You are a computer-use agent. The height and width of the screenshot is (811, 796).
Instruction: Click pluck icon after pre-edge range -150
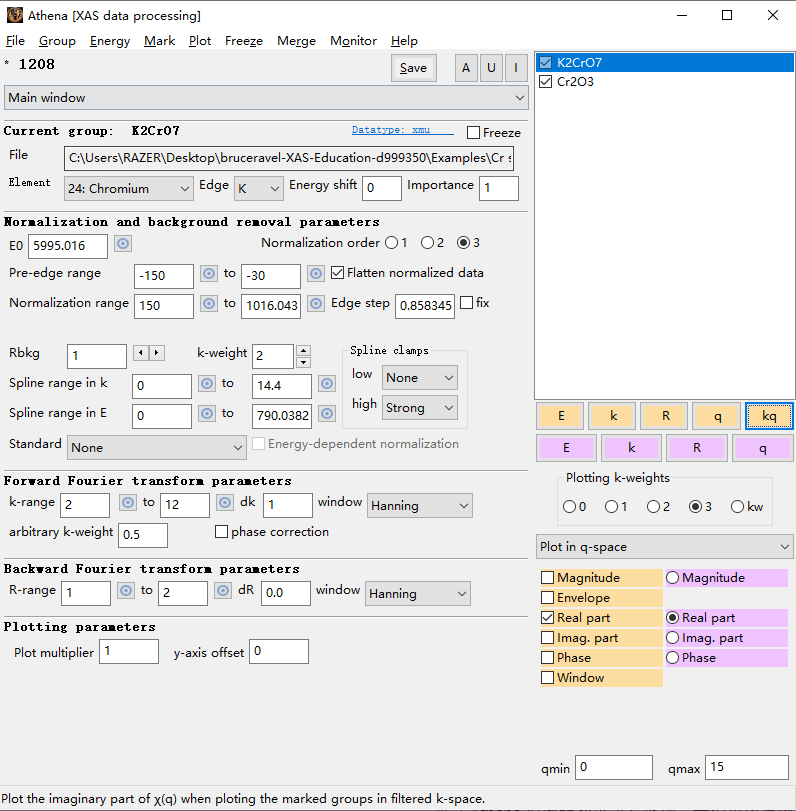(209, 274)
